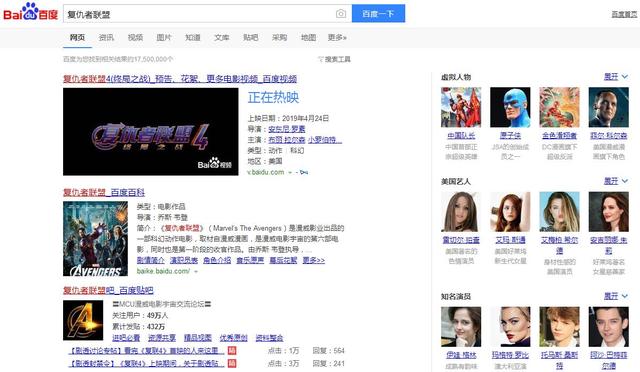640x372 pixels.
Task: Open the 资源共享 Tieba link
Action: tap(162, 338)
